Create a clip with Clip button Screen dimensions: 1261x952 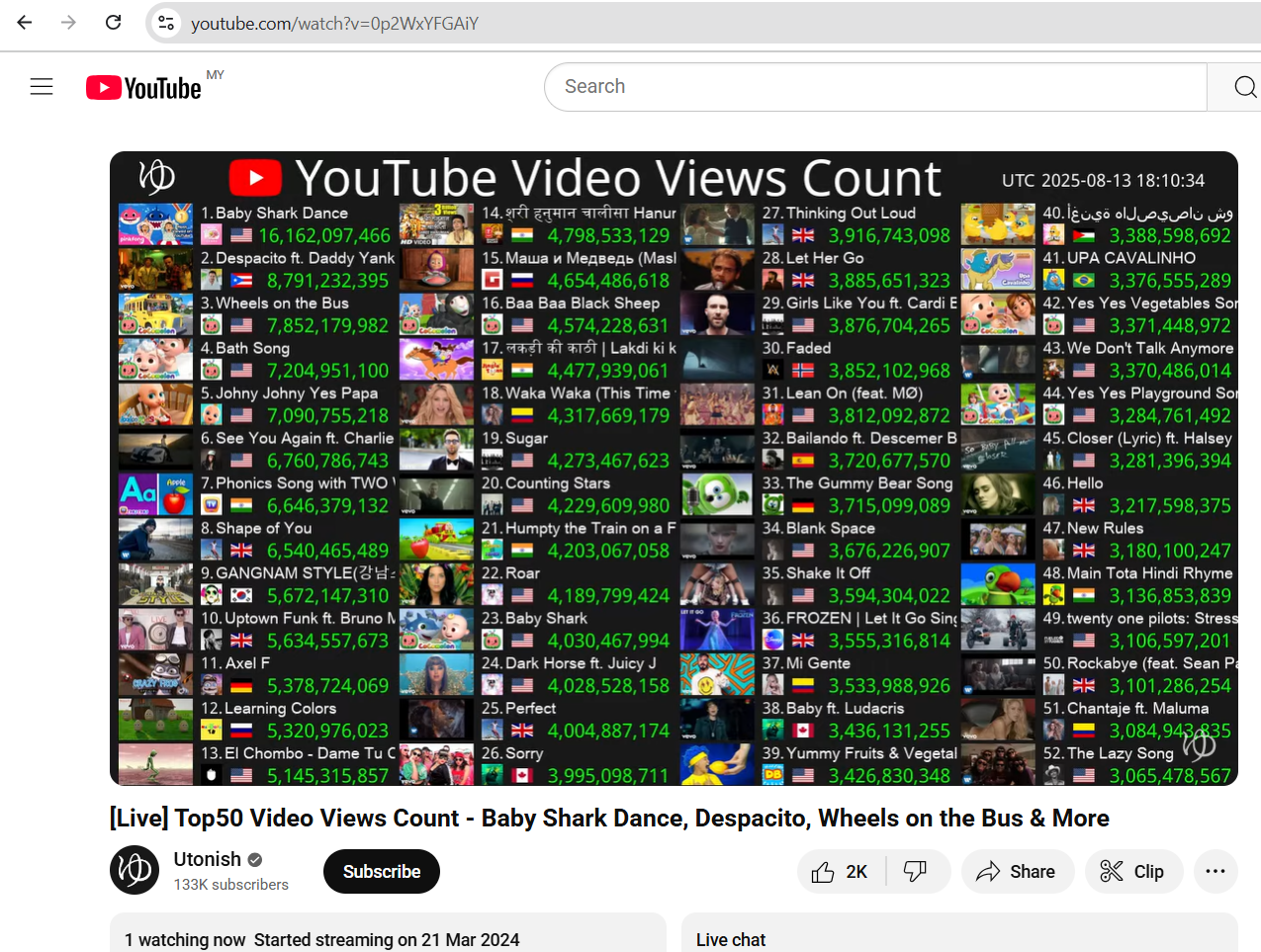(1133, 872)
